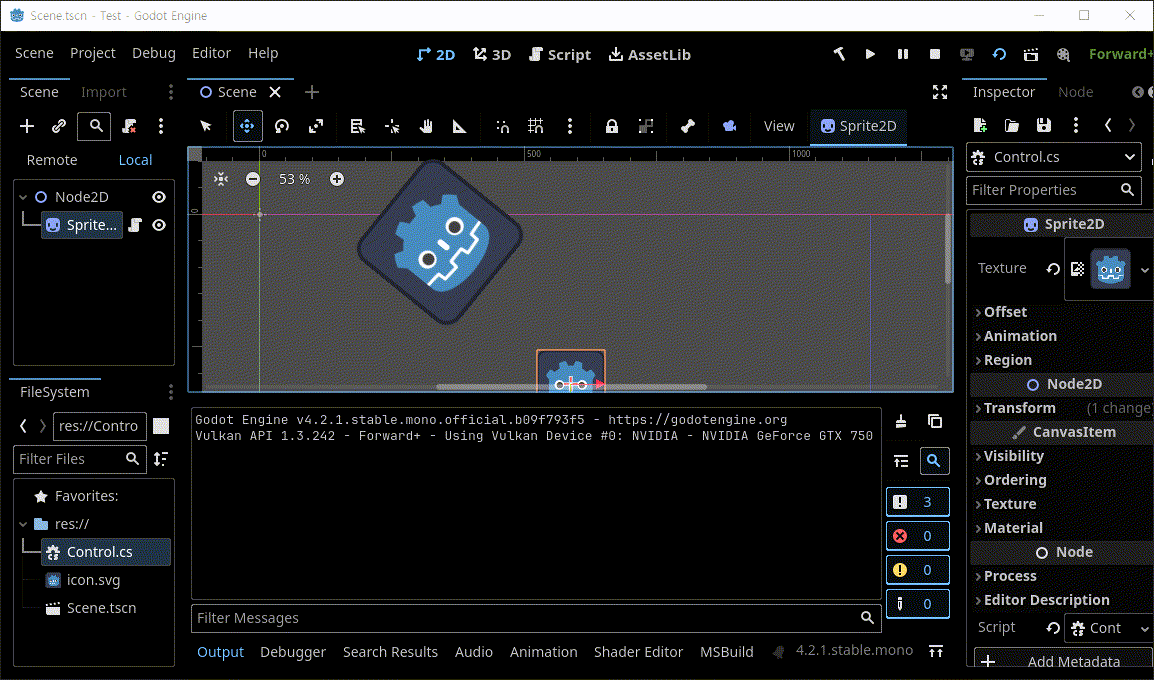Select the Pan Mode hand tool
Image resolution: width=1154 pixels, height=680 pixels.
[x=425, y=126]
